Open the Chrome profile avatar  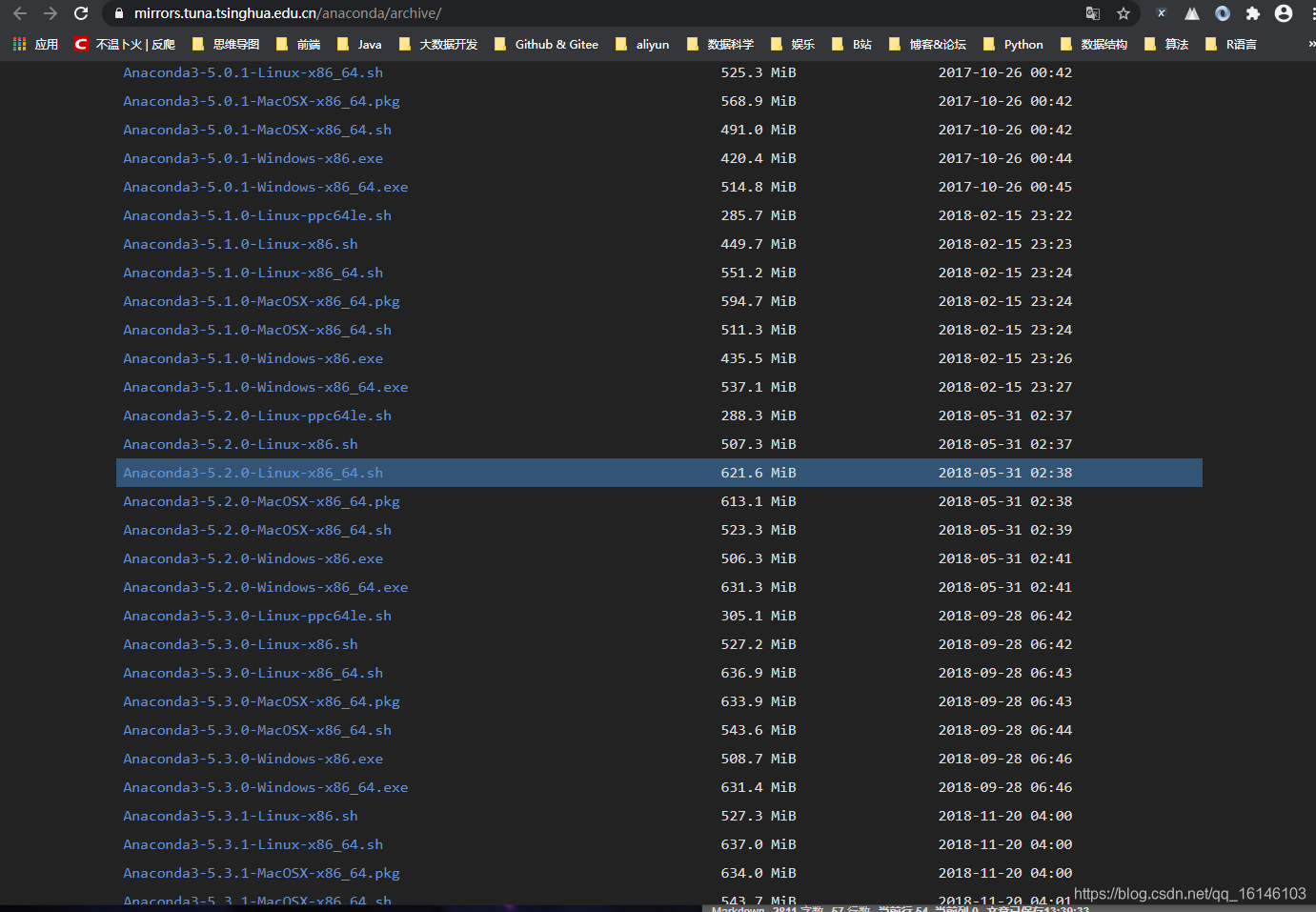pos(1284,13)
